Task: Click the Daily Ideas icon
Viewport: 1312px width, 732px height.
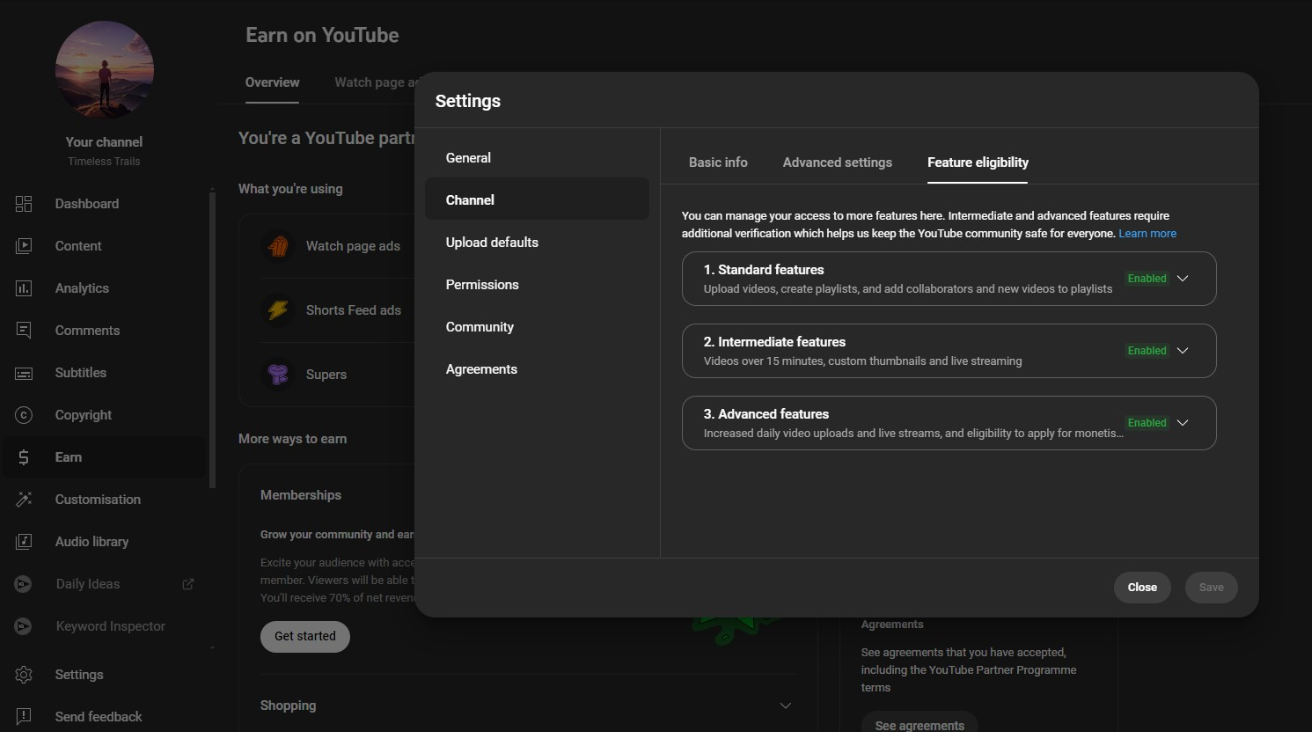Action: [x=23, y=584]
